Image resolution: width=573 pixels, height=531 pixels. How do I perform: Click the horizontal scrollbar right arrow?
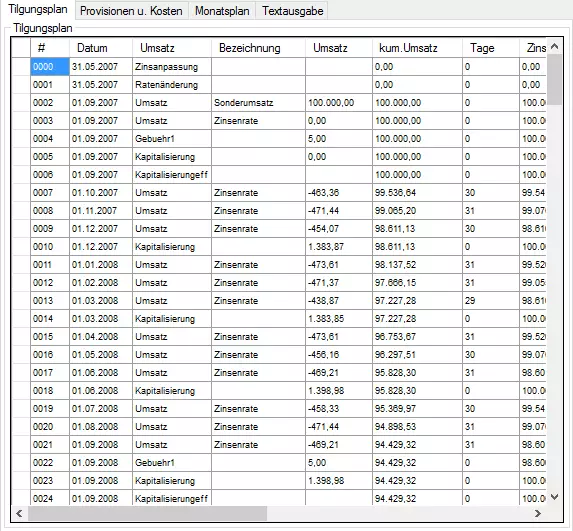click(538, 513)
